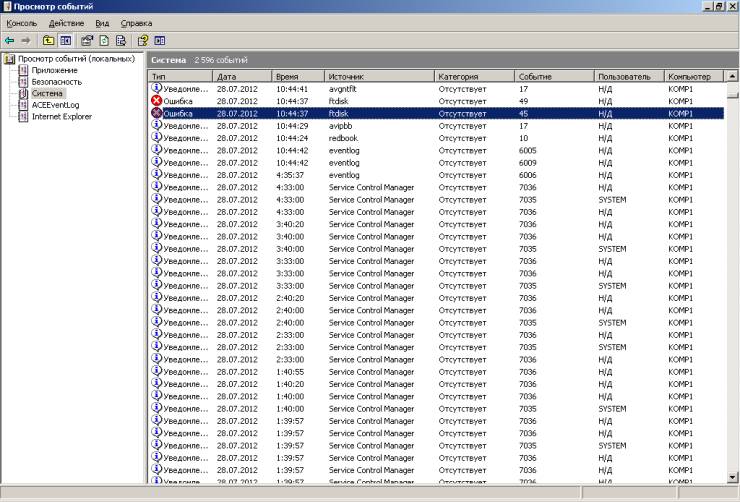Click the application icon in the title bar
Screen dimensions: 740x502
coord(7,6)
